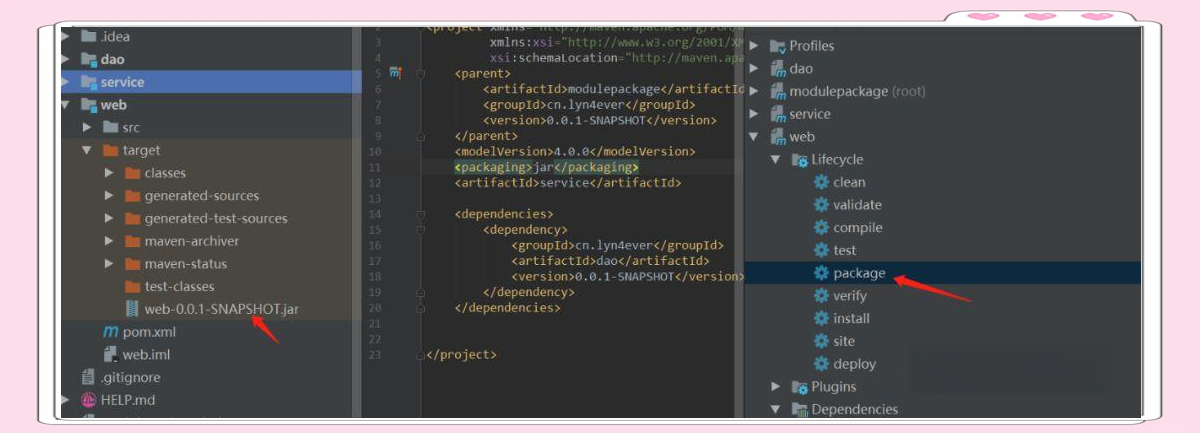Screen dimensions: 1200x433
Task: Expand the Profiles node in Maven panel
Action: pyautogui.click(x=754, y=46)
